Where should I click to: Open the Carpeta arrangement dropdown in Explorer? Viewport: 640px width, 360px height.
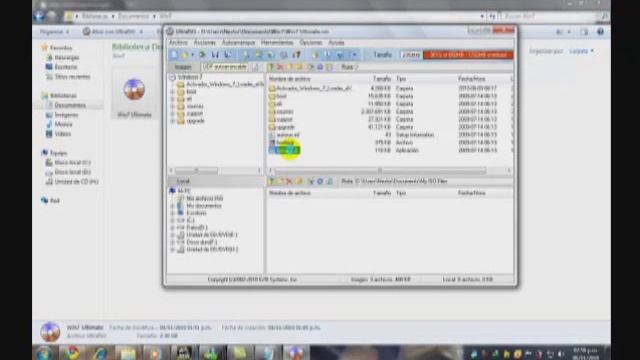582,51
